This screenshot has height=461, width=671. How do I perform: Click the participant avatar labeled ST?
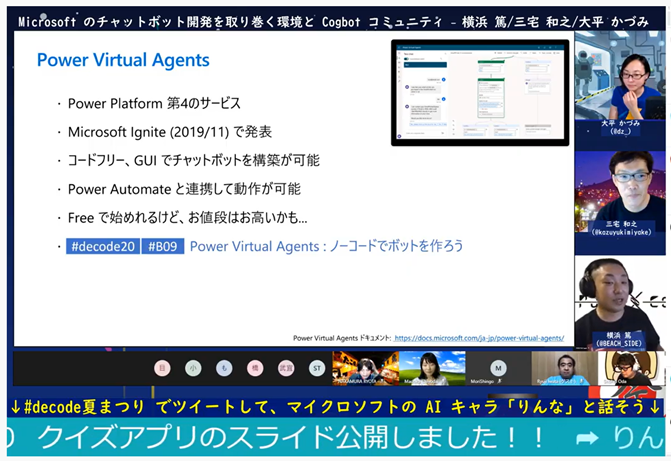pos(317,368)
